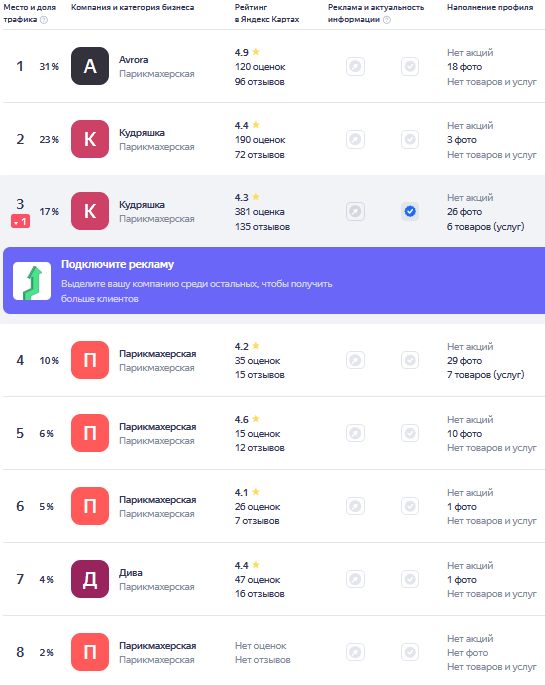Click the Дива company avatar icon
545x685 pixels.
90,579
